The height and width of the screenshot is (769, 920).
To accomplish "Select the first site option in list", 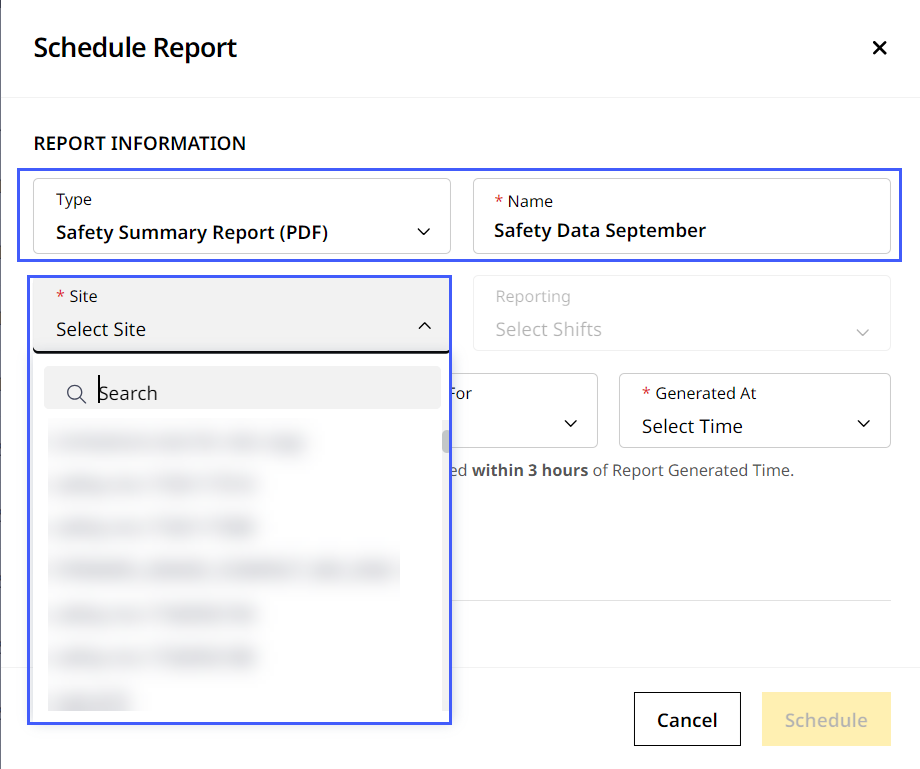I will pos(178,441).
